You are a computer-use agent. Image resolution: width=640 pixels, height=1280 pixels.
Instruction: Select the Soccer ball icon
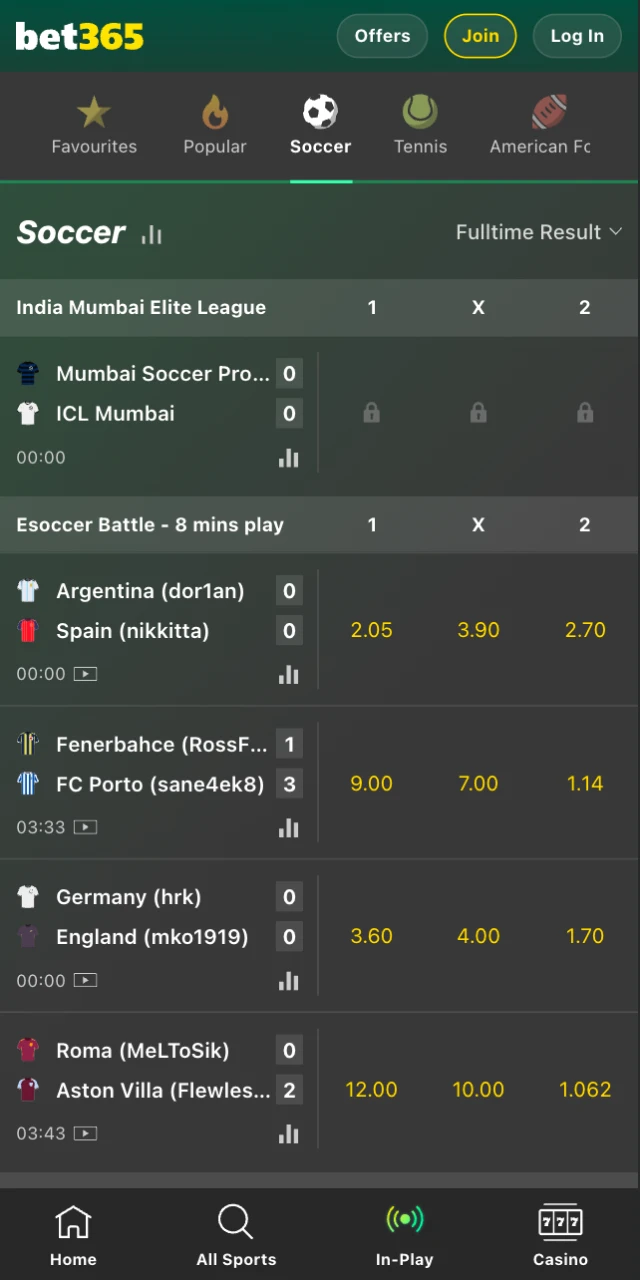click(320, 111)
